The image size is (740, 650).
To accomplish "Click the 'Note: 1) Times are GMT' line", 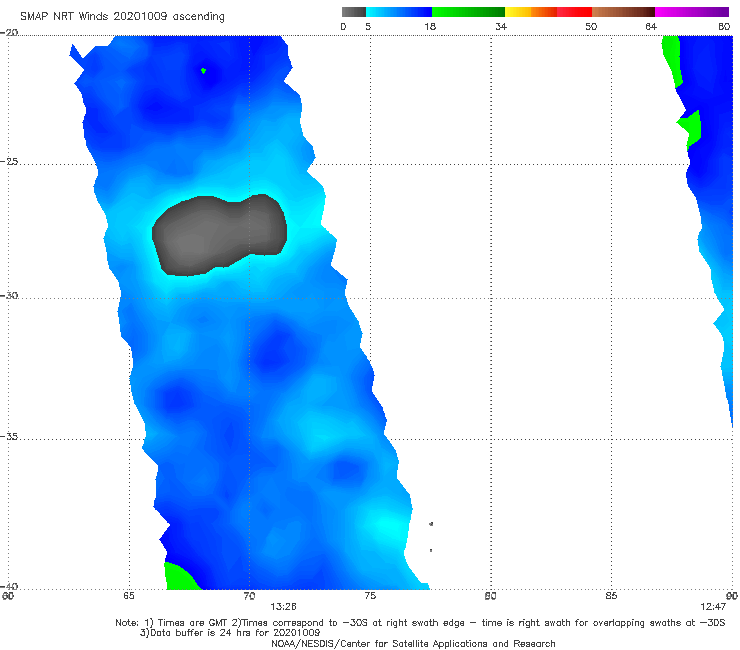I will pos(420,623).
